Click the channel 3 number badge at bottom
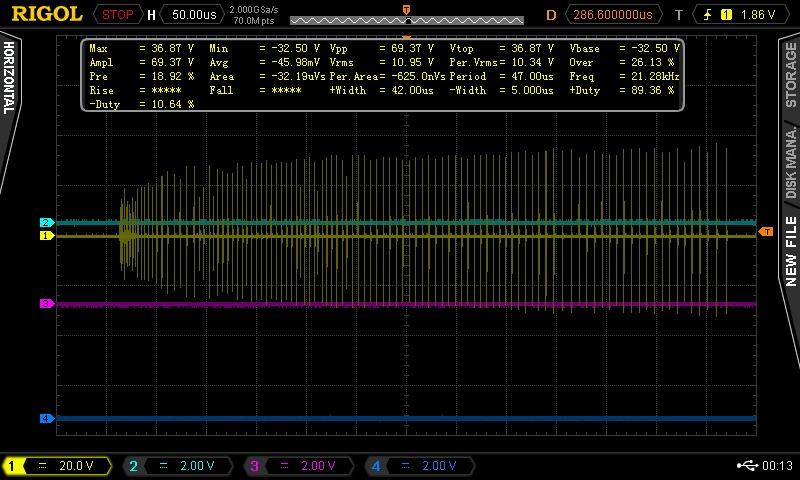The image size is (800, 480). (254, 466)
